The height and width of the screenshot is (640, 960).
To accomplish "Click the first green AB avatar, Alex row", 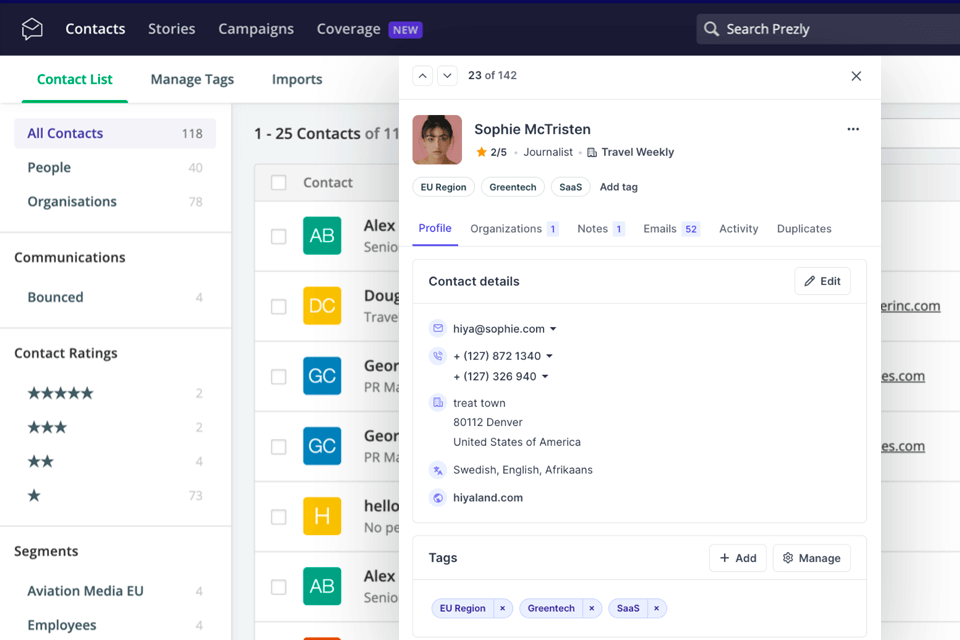I will 322,236.
